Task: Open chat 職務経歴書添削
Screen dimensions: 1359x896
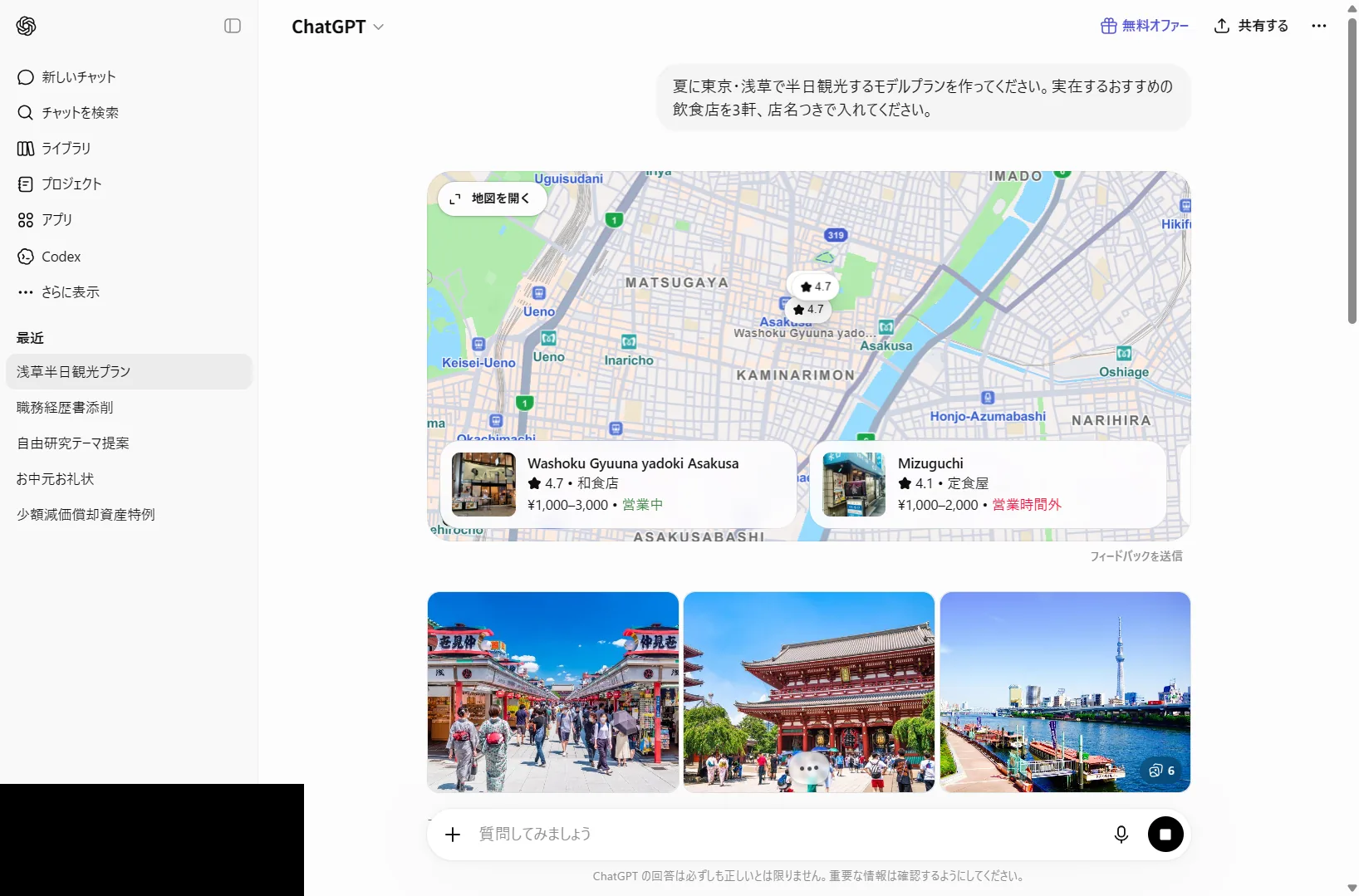Action: pos(129,408)
